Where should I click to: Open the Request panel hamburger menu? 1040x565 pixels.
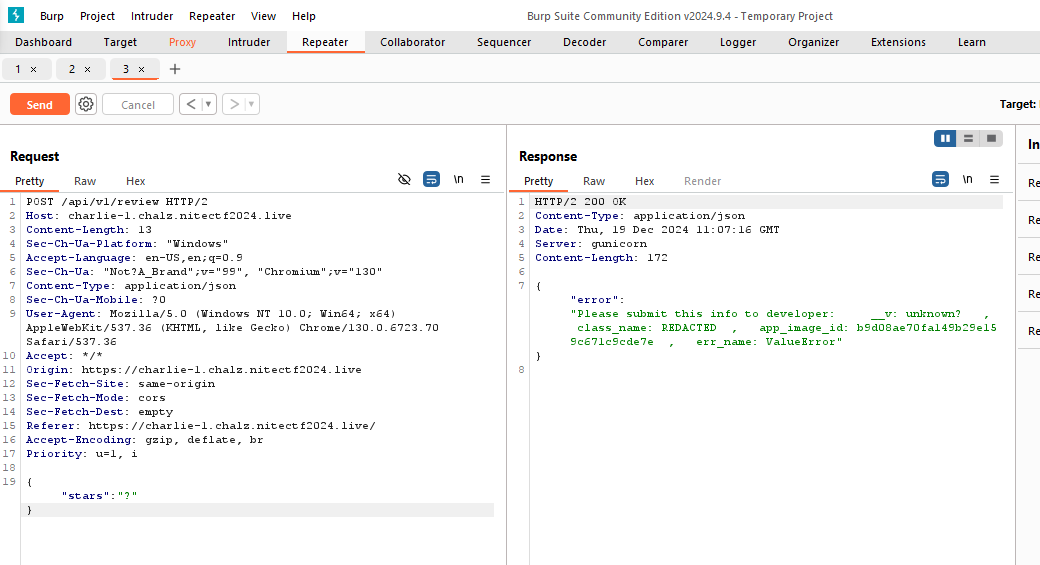(486, 180)
